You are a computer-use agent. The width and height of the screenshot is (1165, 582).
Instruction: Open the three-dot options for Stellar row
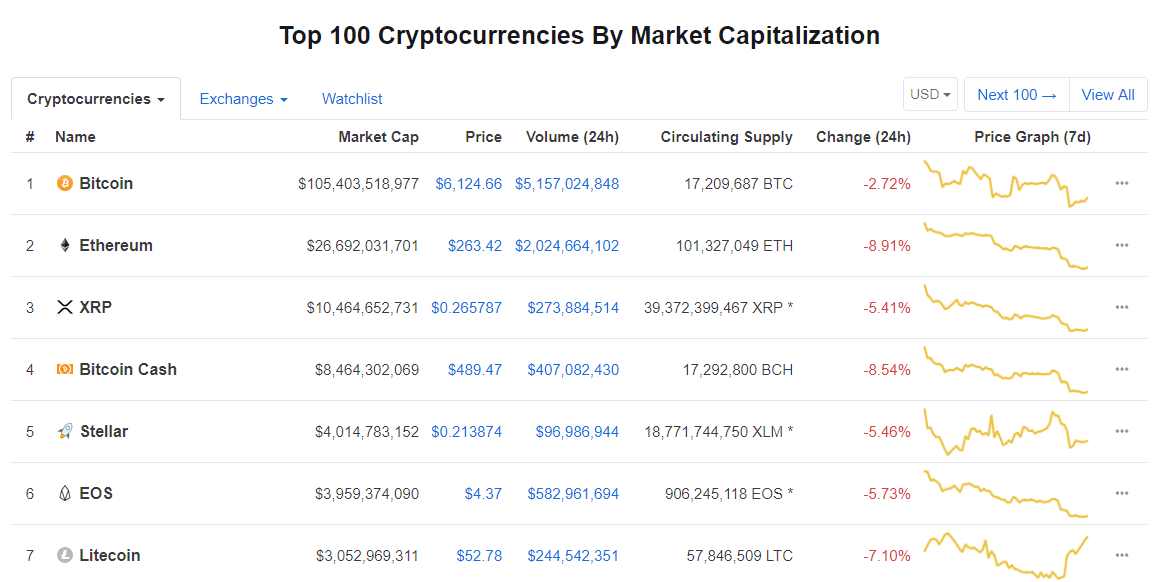tap(1122, 432)
